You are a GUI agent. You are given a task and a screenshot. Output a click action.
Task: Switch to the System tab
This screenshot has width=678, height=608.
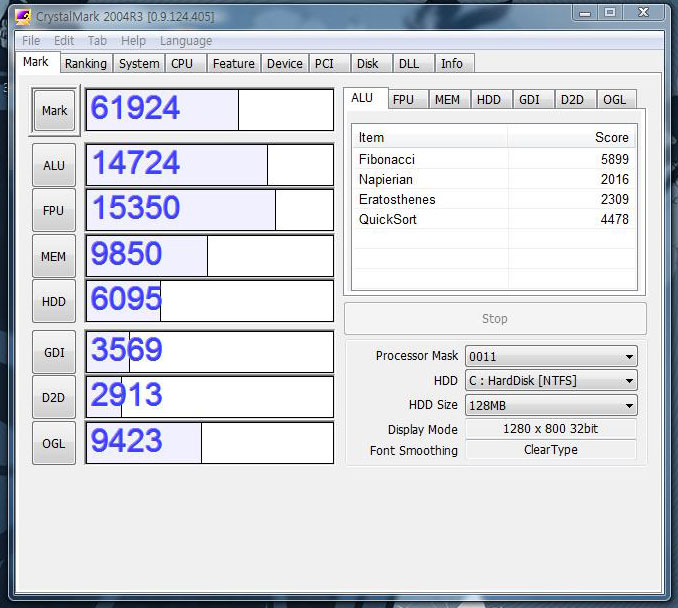(139, 64)
